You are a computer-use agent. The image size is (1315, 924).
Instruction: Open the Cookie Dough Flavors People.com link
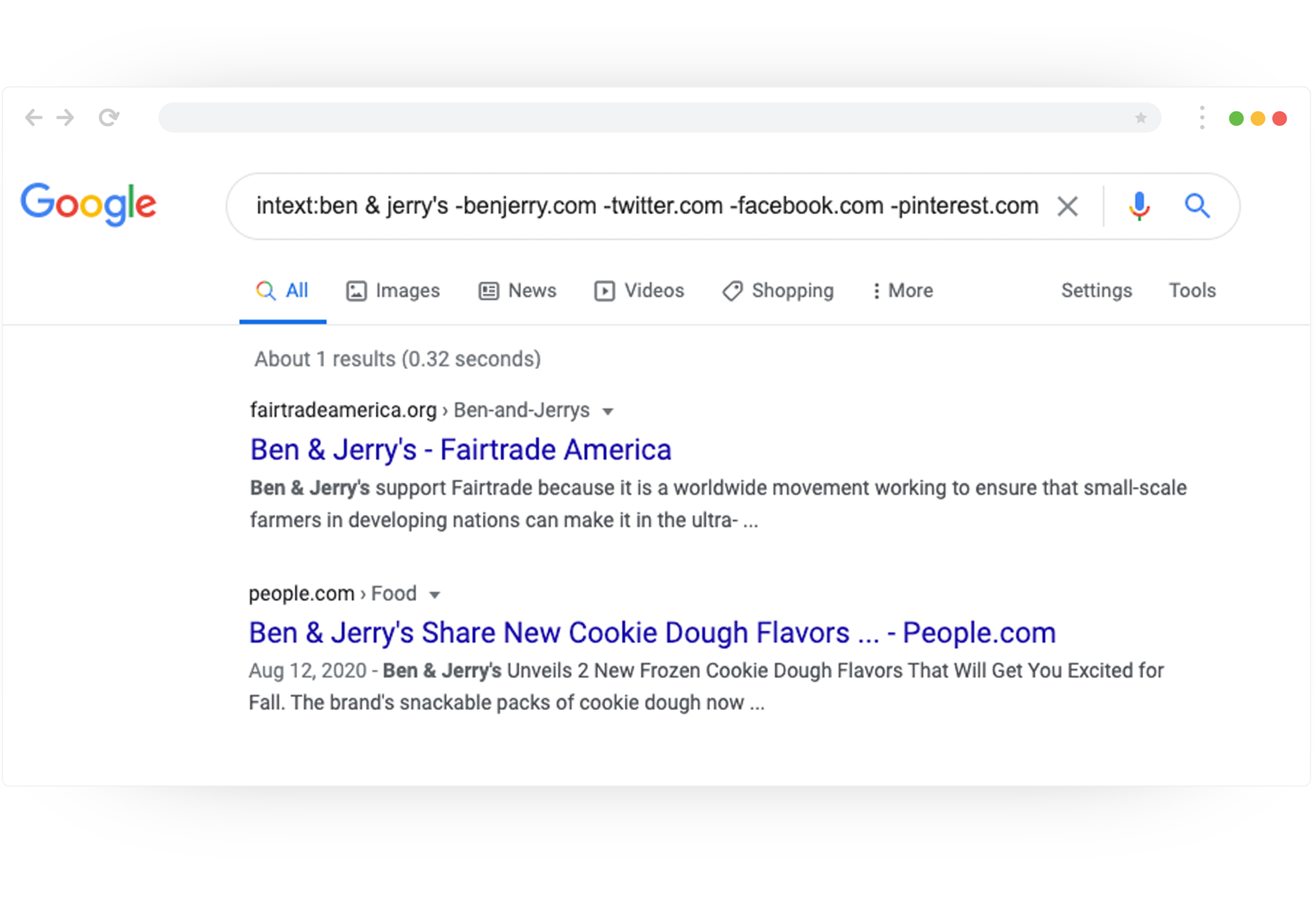coord(653,633)
